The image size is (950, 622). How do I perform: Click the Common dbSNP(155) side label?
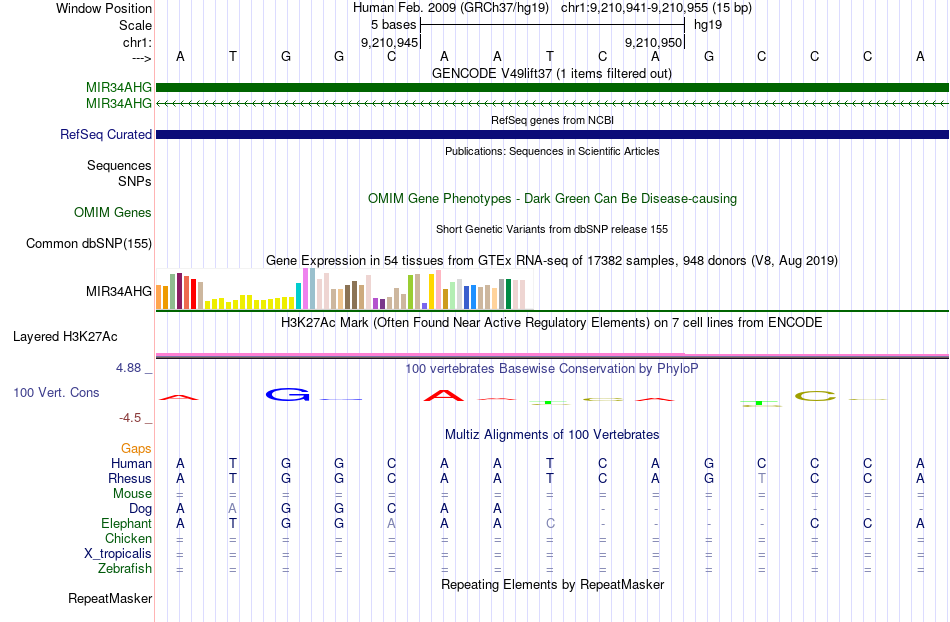(89, 243)
